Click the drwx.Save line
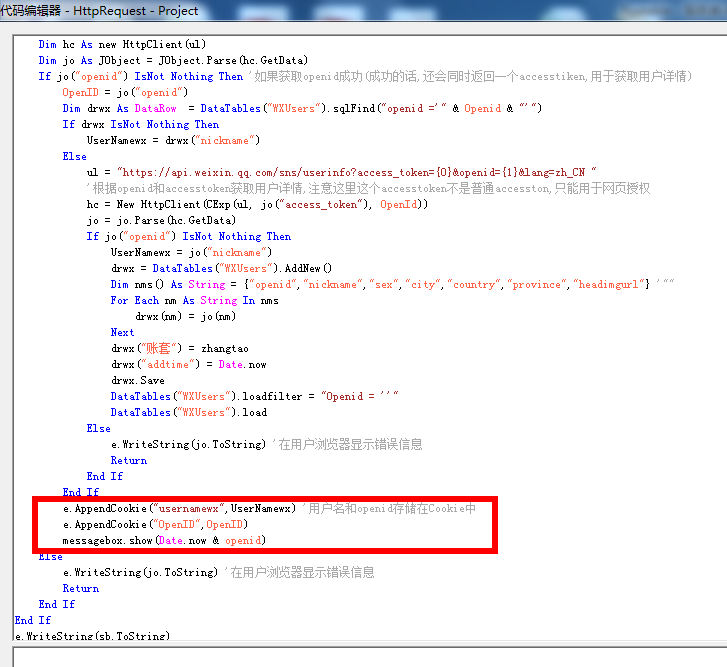Image resolution: width=727 pixels, height=667 pixels. (x=138, y=380)
